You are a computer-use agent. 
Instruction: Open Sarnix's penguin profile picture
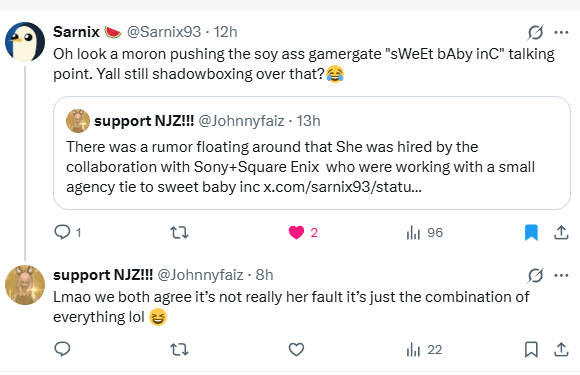tap(25, 42)
